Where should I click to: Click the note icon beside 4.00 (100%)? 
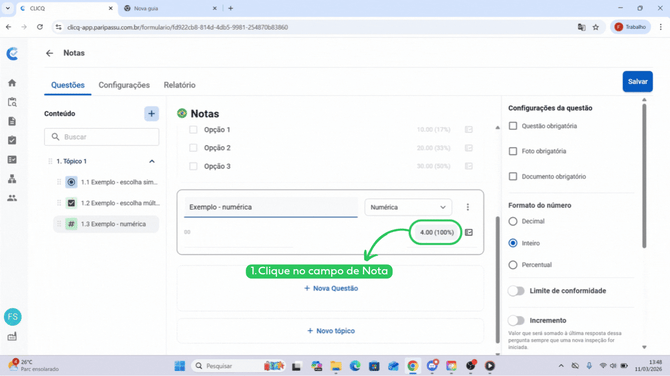point(469,232)
